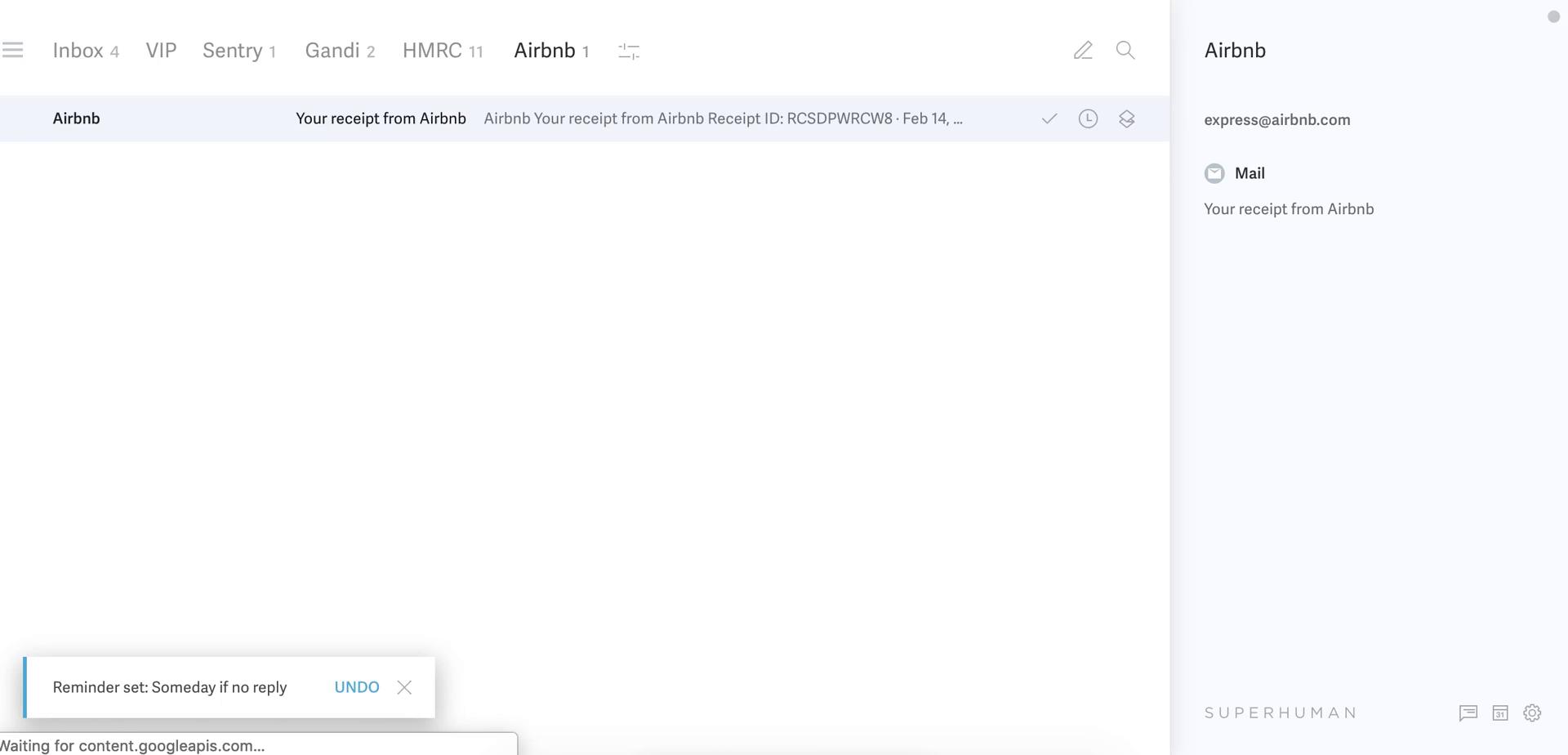Open settings gear at bottom right

pyautogui.click(x=1532, y=713)
